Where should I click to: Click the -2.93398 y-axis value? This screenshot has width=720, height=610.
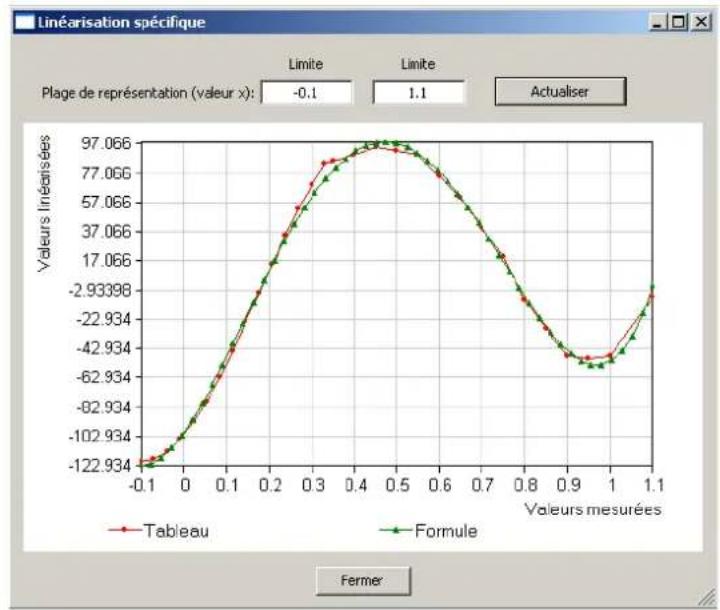[100, 290]
